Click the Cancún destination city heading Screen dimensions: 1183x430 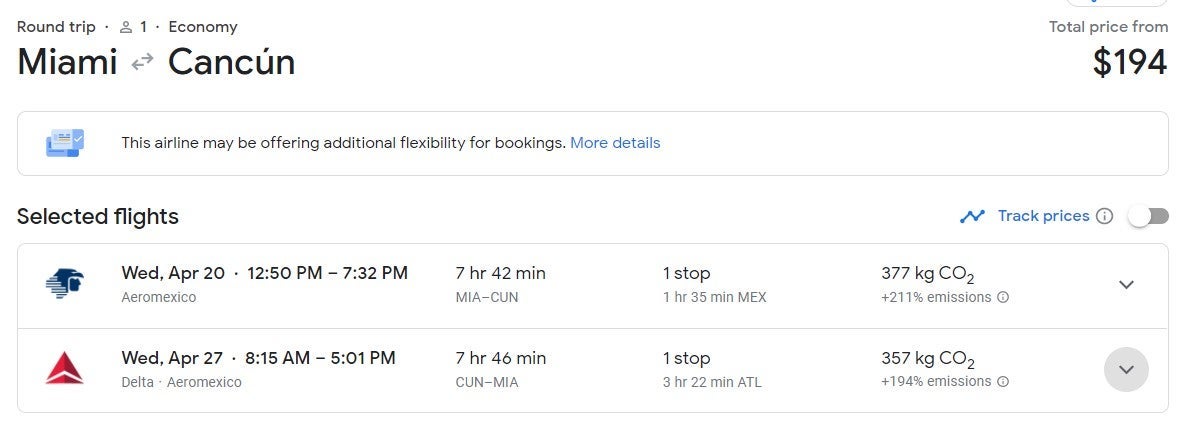point(231,62)
